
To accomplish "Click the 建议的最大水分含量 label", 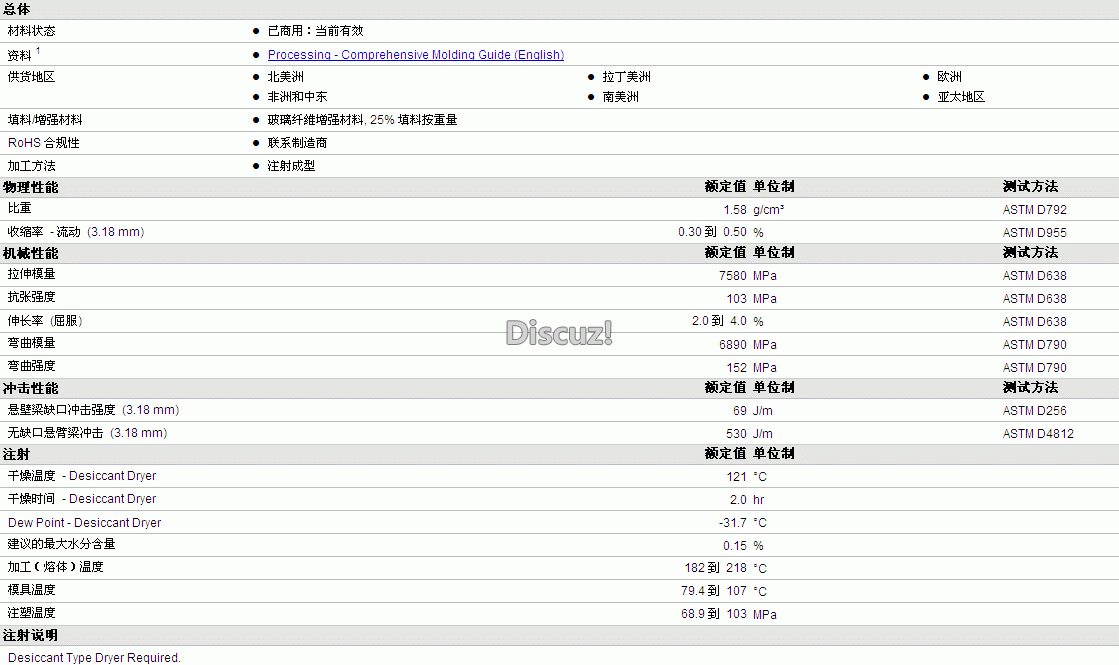I will click(x=61, y=544).
